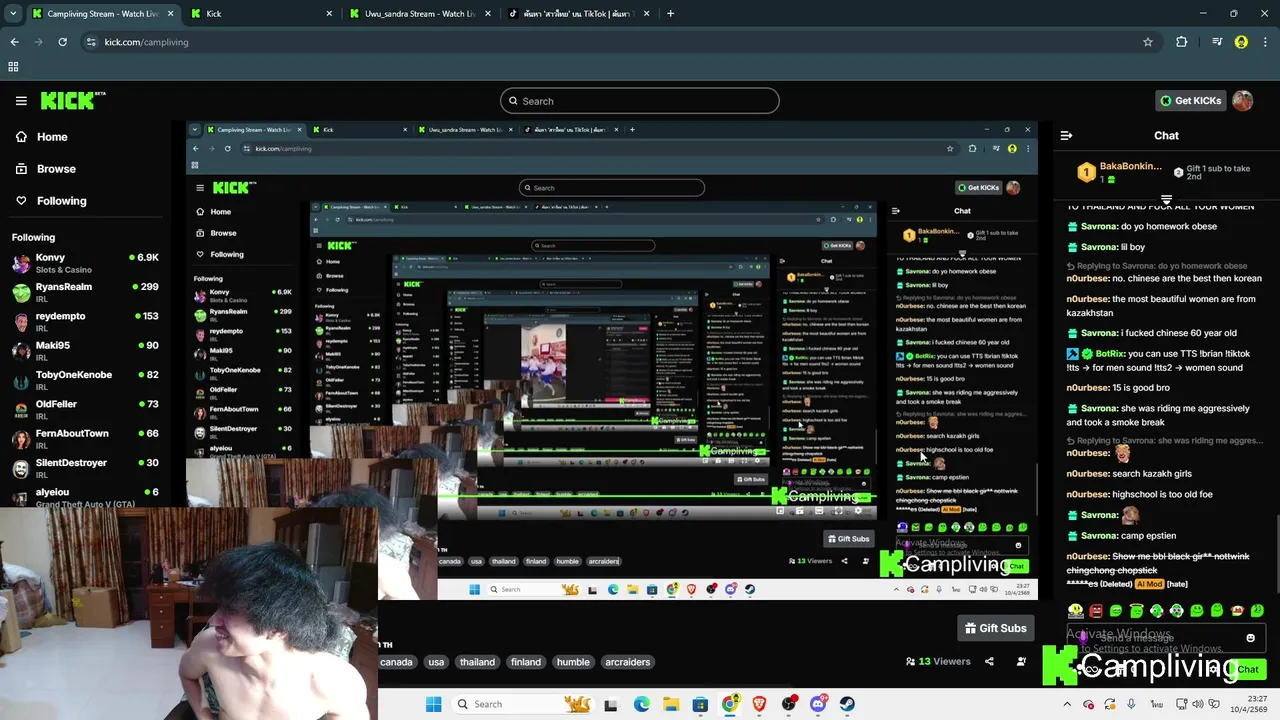The image size is (1280, 720).
Task: Open Steam from the taskbar
Action: coord(847,704)
